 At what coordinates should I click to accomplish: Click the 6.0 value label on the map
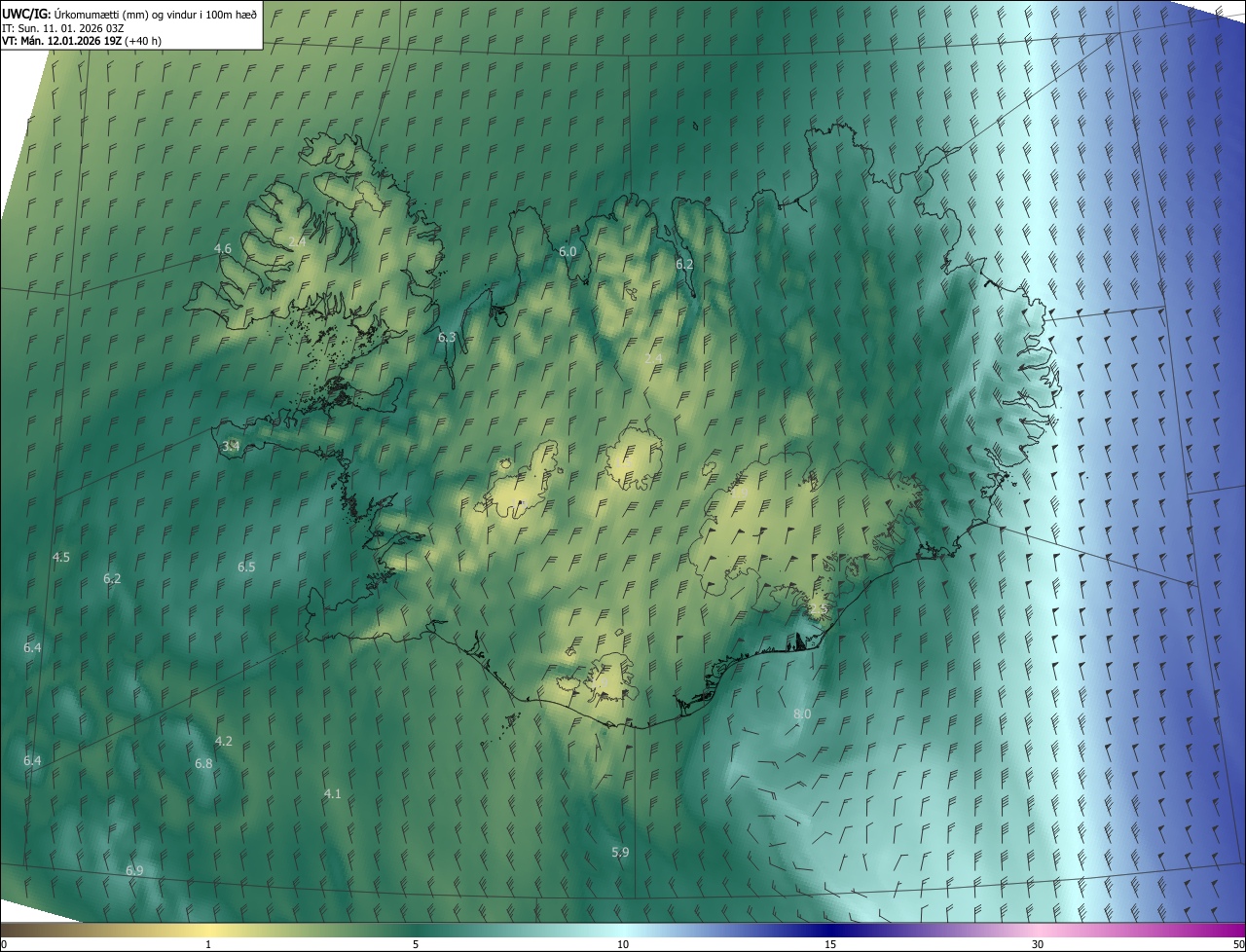(568, 251)
